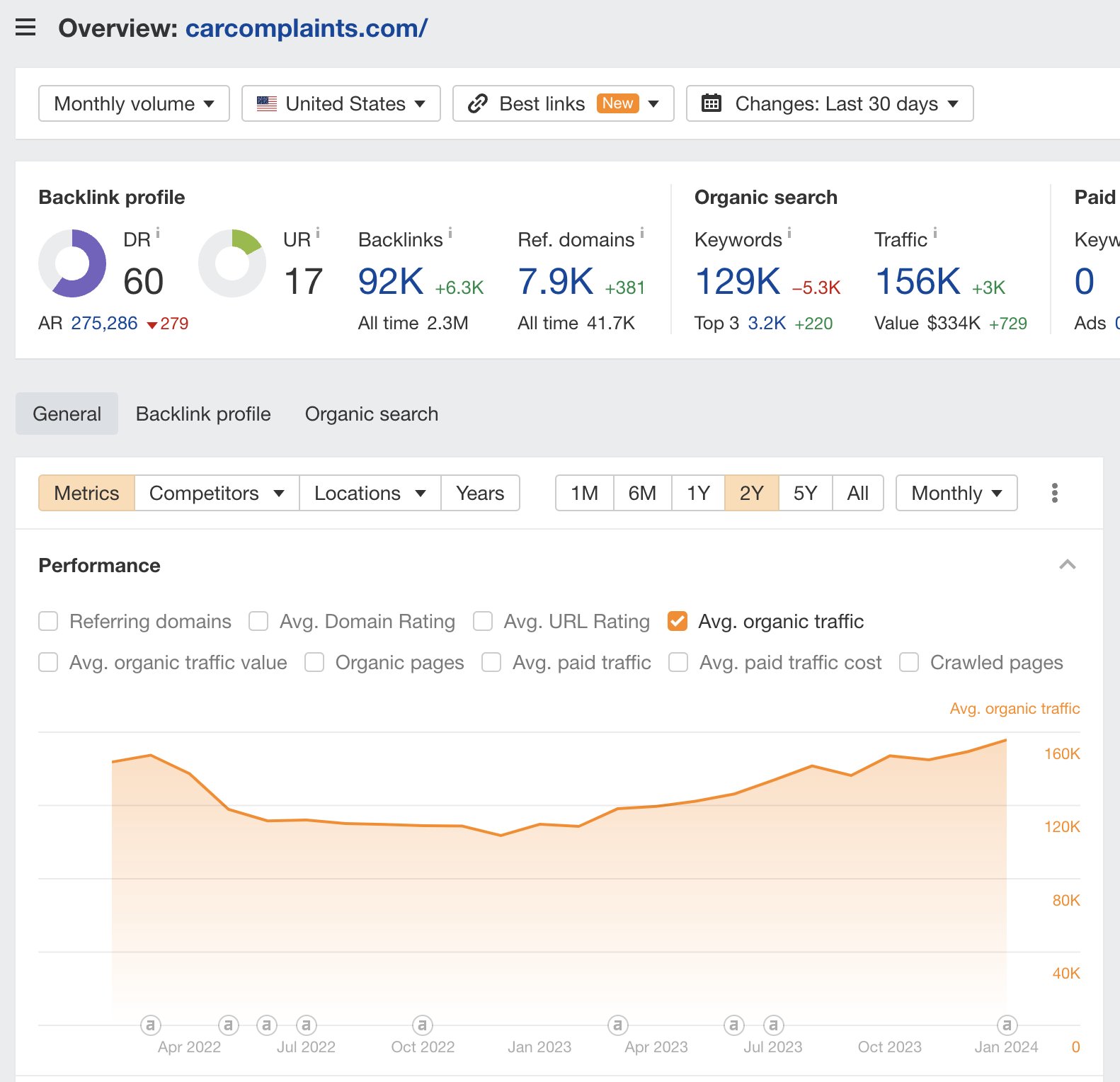Click the paid keywords 0 value
The width and height of the screenshot is (1120, 1082).
coord(1085,281)
